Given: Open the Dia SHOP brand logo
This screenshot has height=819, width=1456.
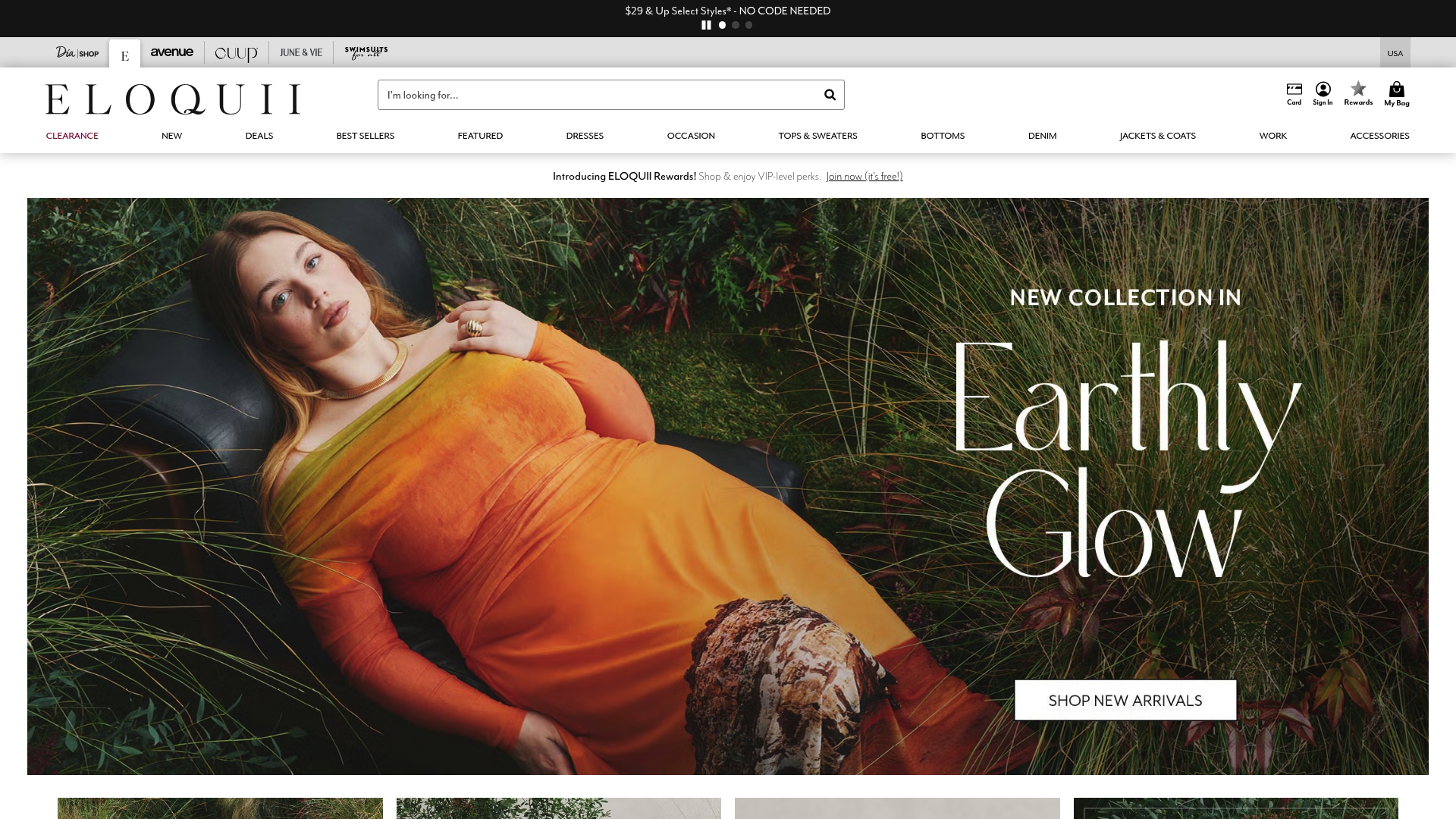Looking at the screenshot, I should pos(77,52).
